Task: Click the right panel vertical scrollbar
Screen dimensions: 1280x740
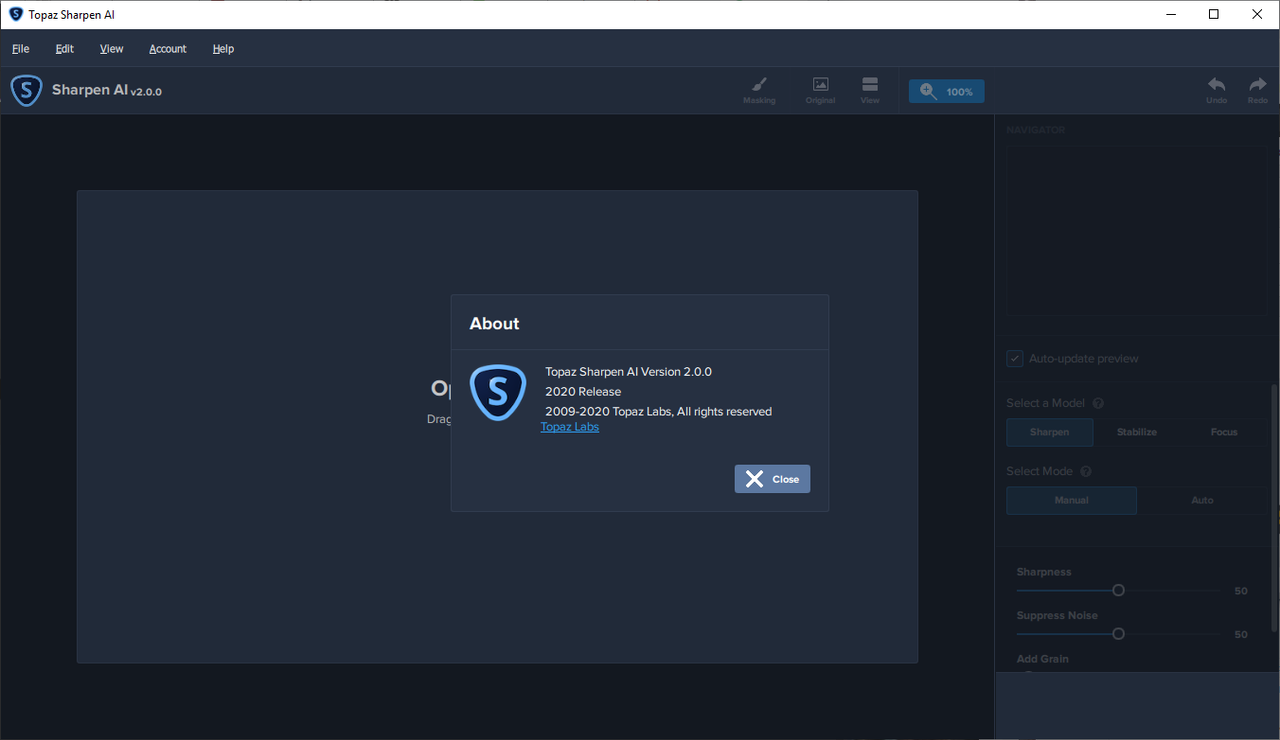Action: 1274,507
